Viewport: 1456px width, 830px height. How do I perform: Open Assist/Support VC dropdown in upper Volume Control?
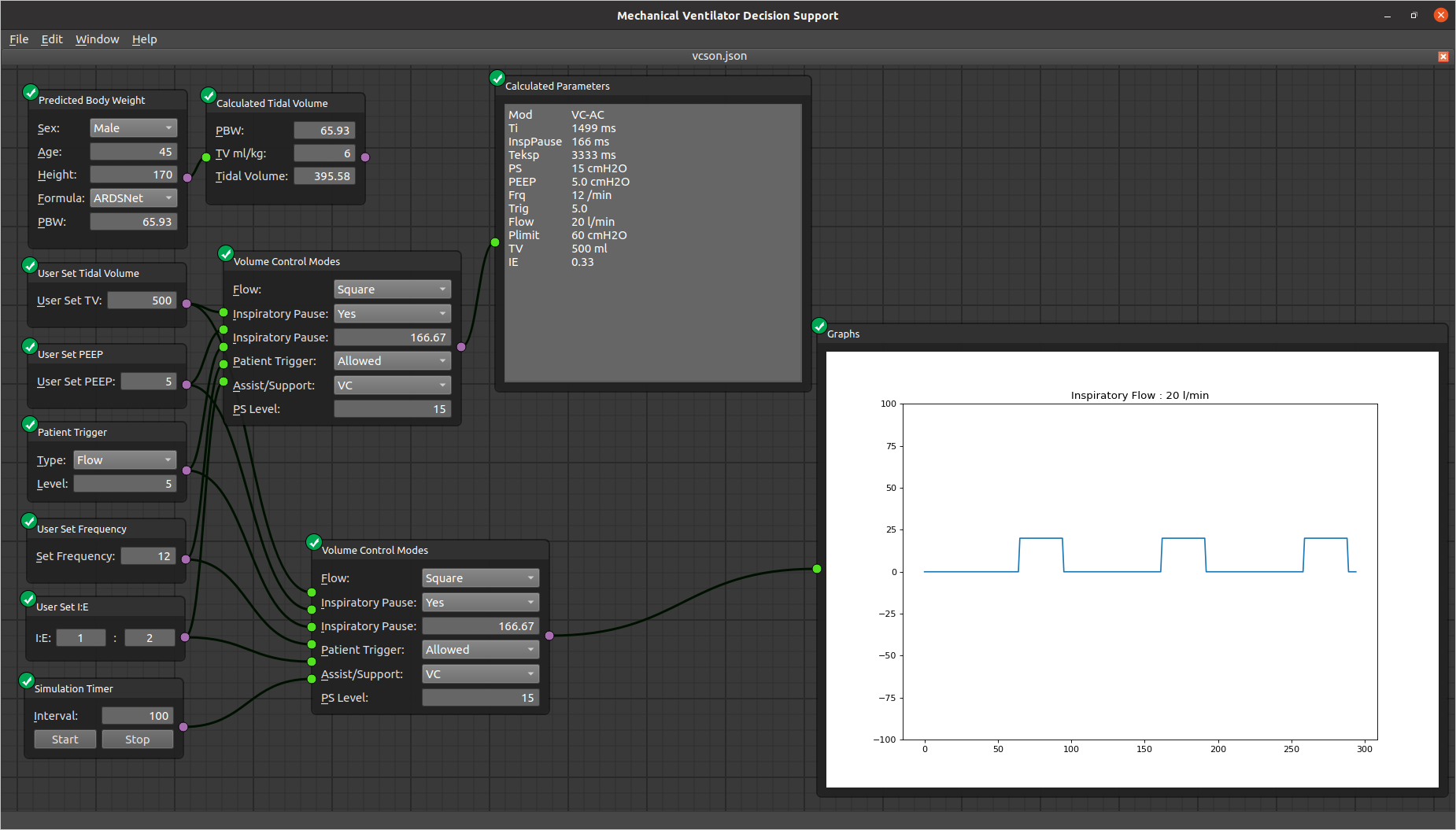392,385
